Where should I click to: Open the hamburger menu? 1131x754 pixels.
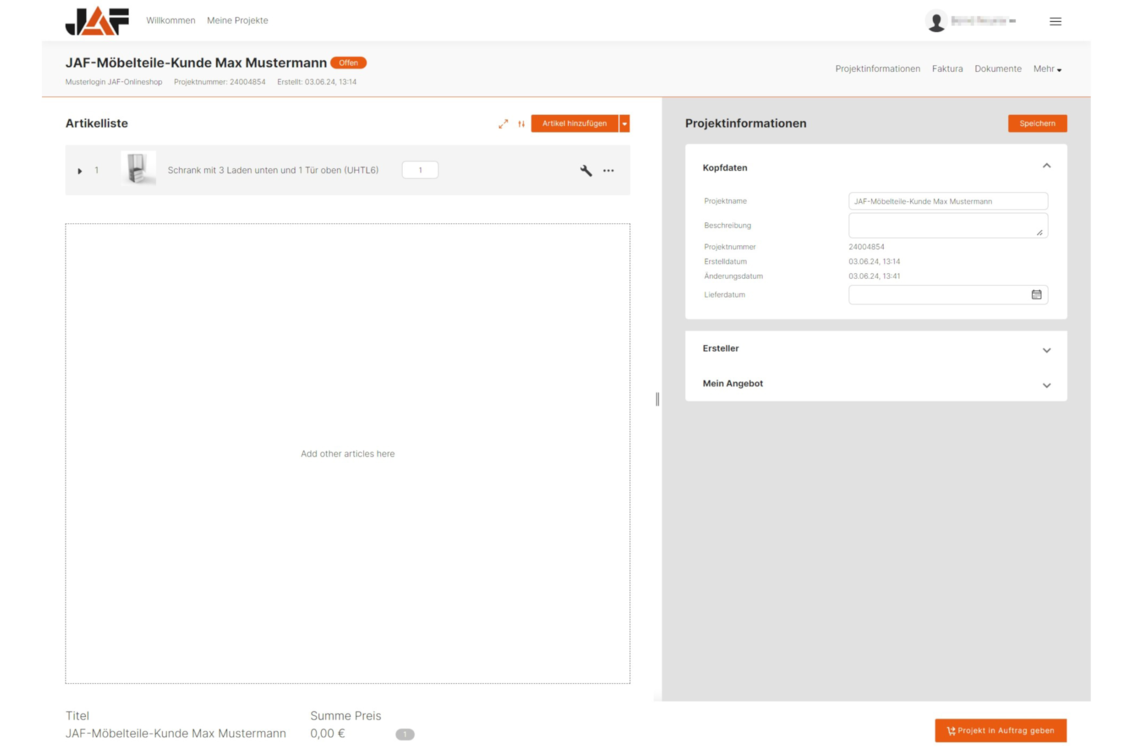pyautogui.click(x=1055, y=21)
